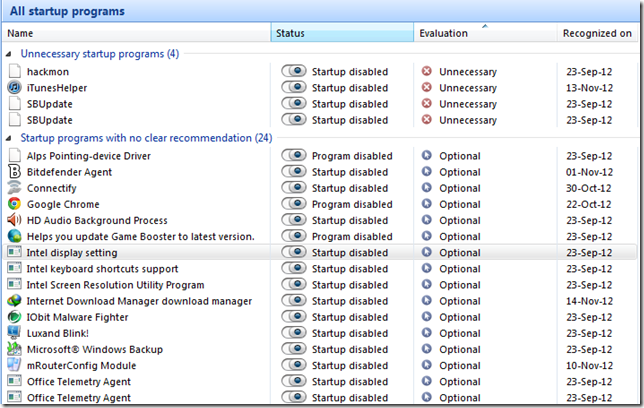Click Program disabled status for Game Booster updater
Viewport: 644px width, 408px height.
(x=352, y=237)
